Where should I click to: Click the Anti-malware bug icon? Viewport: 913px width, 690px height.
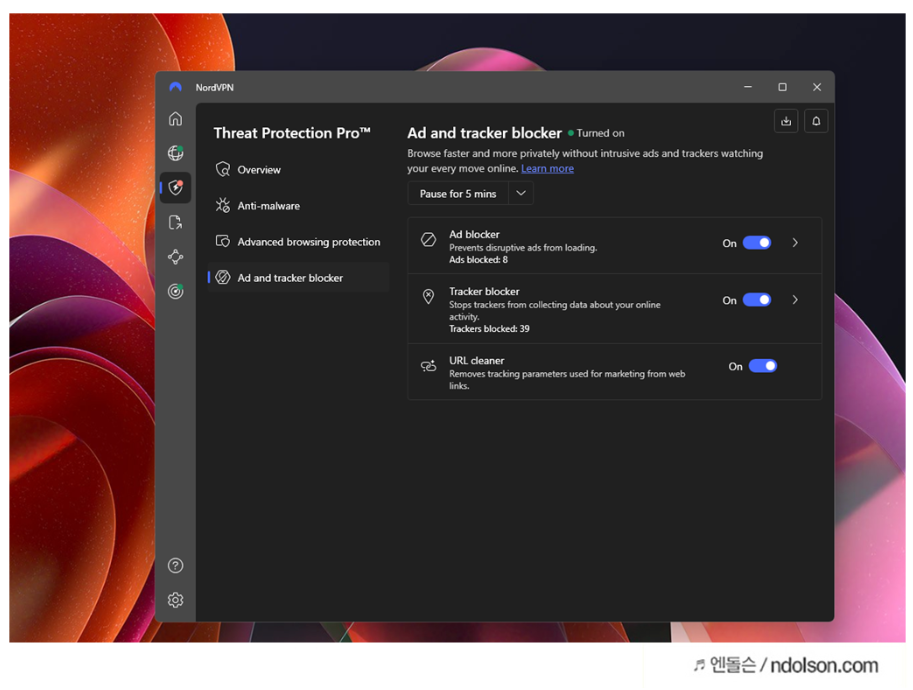tap(222, 206)
